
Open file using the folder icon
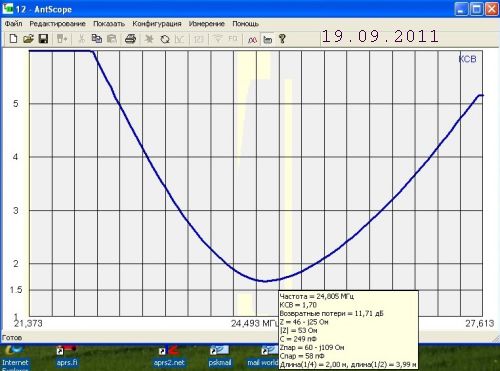coord(28,39)
